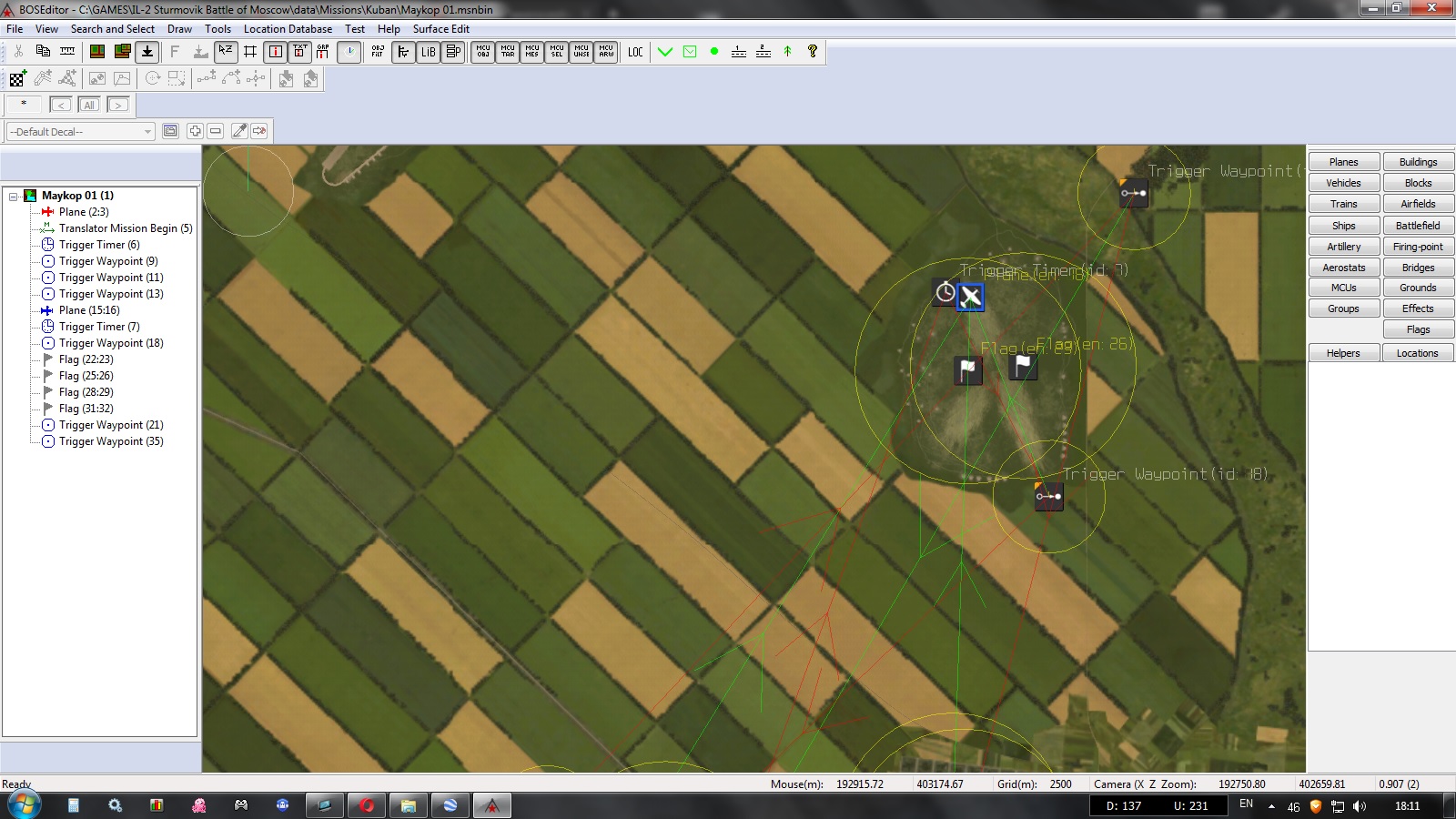The height and width of the screenshot is (819, 1456).
Task: Select Trigger Timer (6) in mission tree
Action: coord(99,245)
